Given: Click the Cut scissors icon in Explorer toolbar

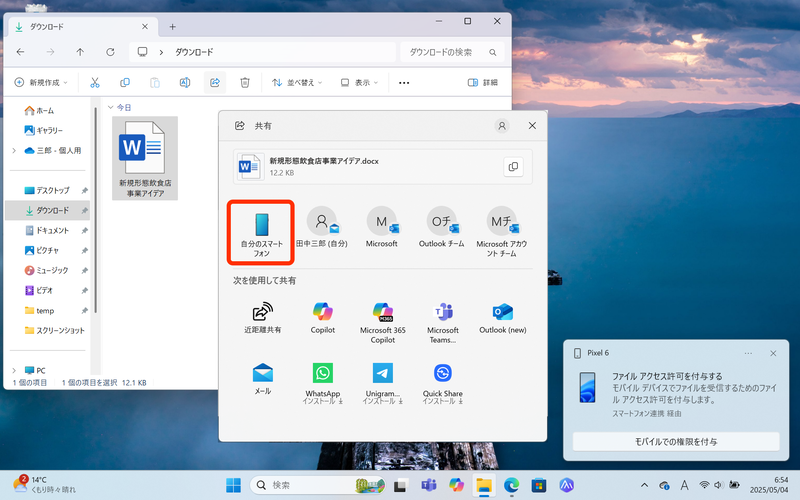Looking at the screenshot, I should 95,83.
